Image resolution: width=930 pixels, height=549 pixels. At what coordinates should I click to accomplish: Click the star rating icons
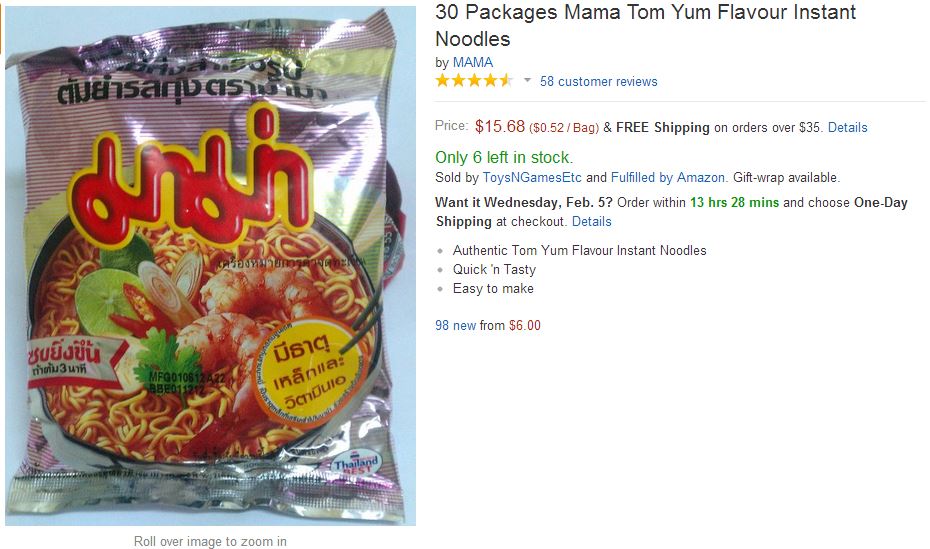[x=474, y=81]
